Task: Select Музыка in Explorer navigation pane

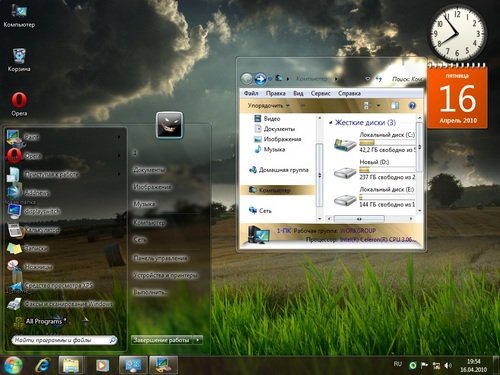Action: (269, 149)
